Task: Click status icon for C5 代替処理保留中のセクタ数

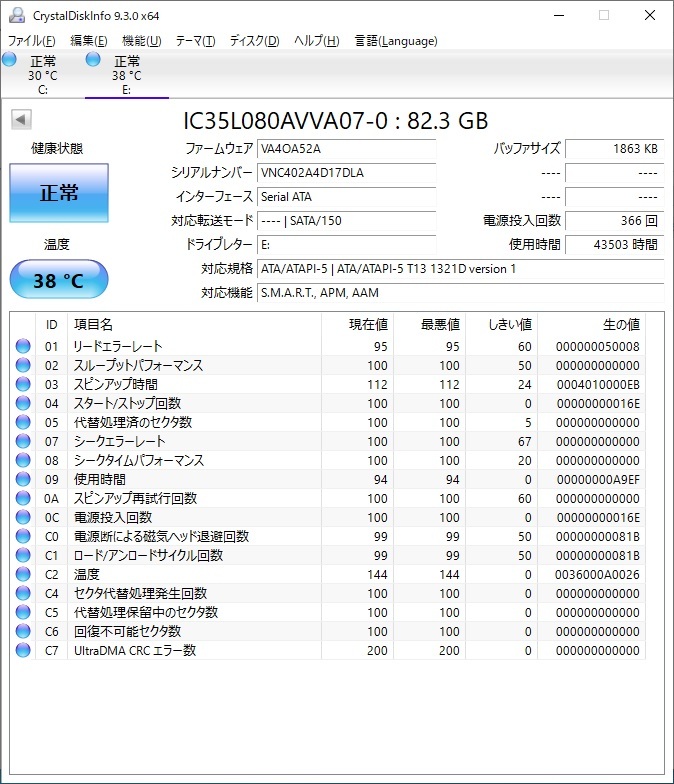Action: 23,612
